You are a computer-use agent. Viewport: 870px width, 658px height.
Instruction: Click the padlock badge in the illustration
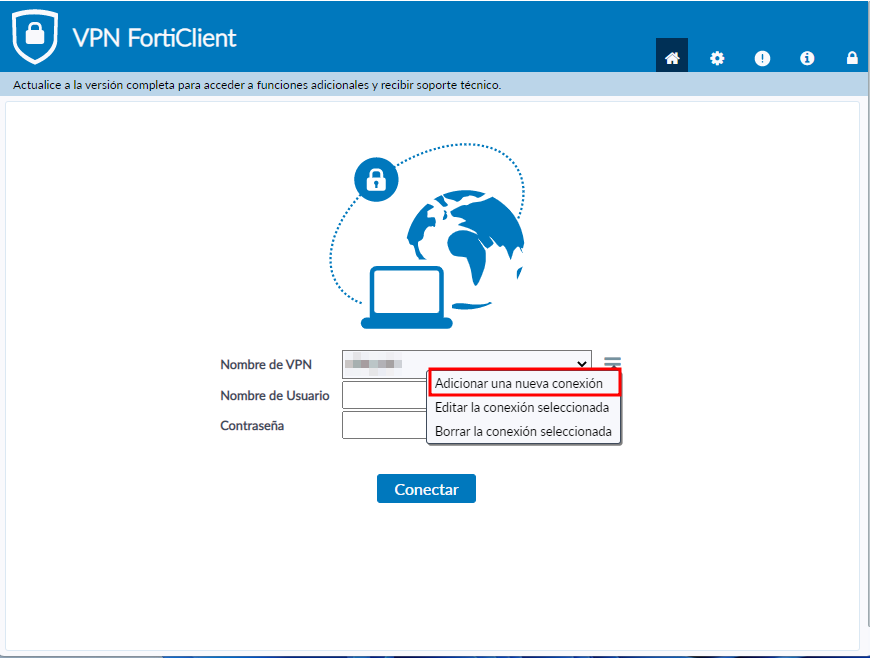point(376,180)
